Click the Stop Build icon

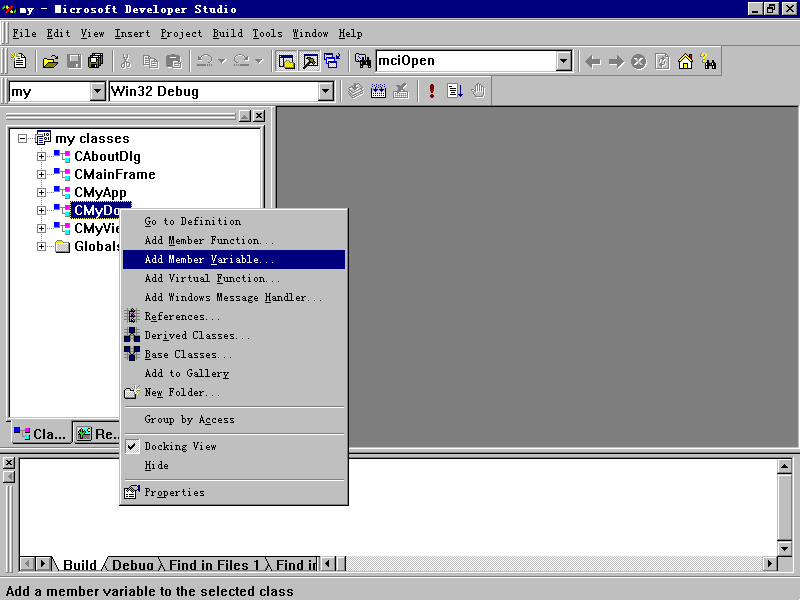tap(401, 91)
